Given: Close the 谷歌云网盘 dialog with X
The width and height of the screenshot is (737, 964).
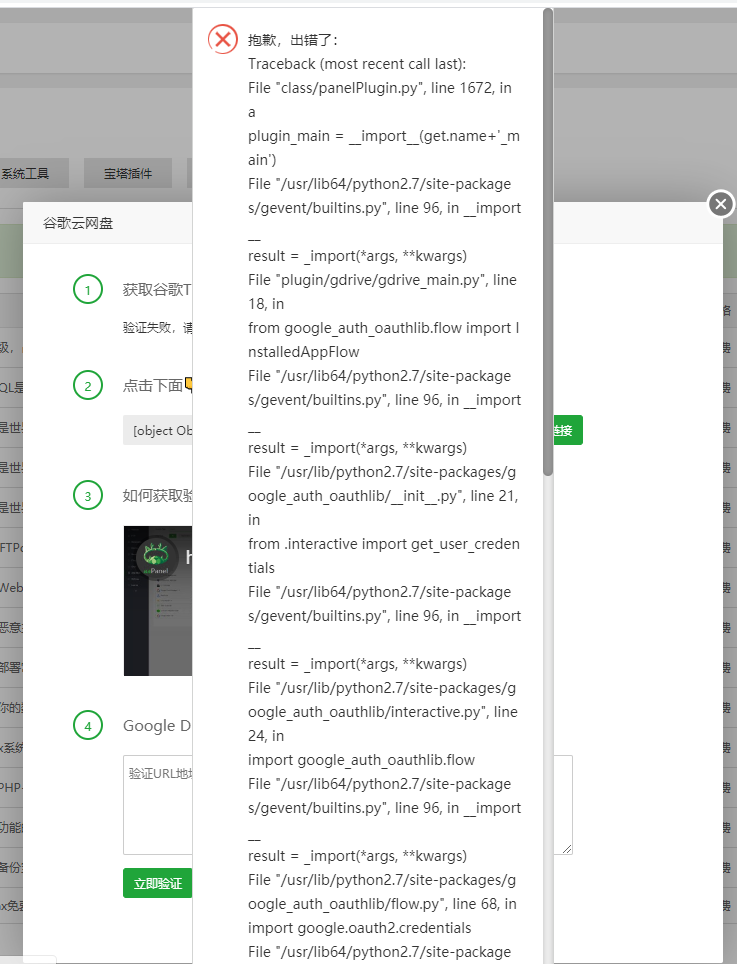Looking at the screenshot, I should 721,204.
